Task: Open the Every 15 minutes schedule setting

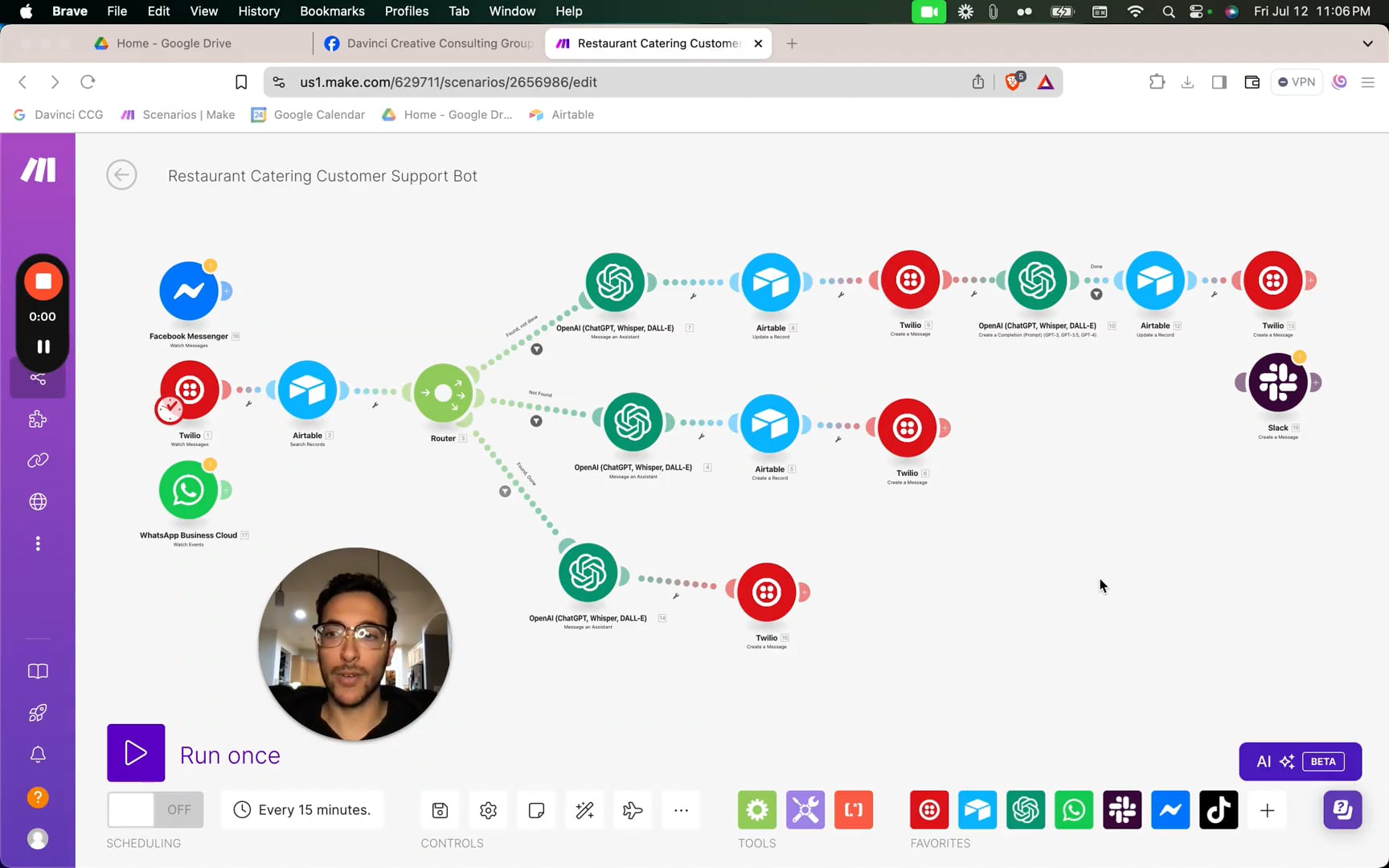Action: pyautogui.click(x=302, y=810)
